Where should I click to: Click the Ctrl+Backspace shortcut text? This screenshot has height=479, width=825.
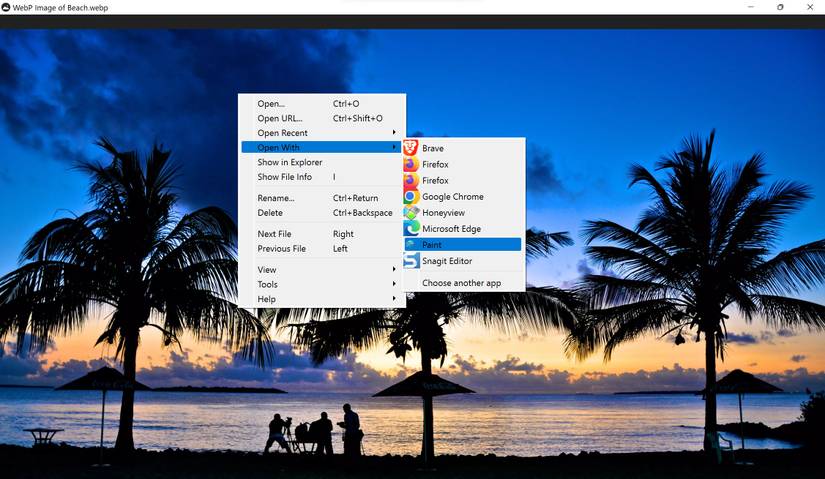[363, 213]
